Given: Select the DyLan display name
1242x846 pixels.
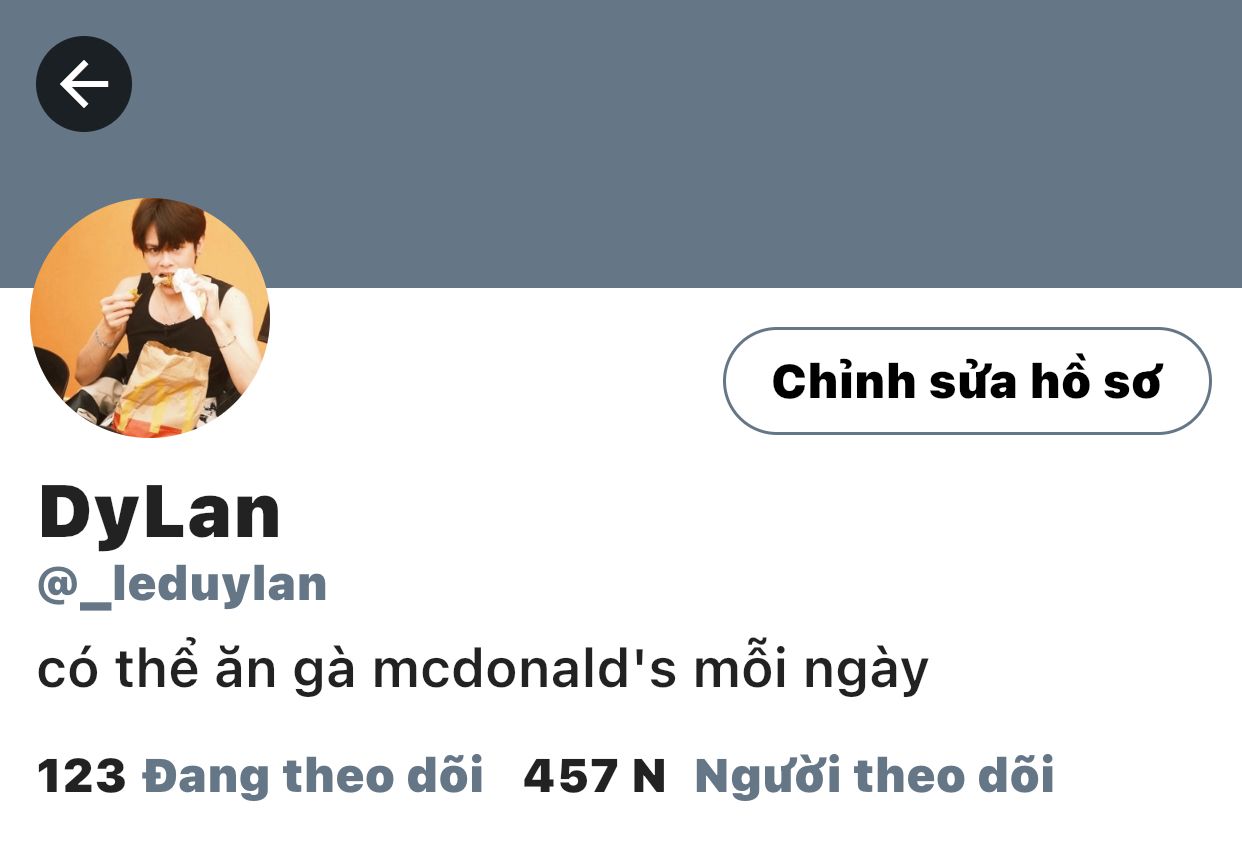Looking at the screenshot, I should [160, 512].
